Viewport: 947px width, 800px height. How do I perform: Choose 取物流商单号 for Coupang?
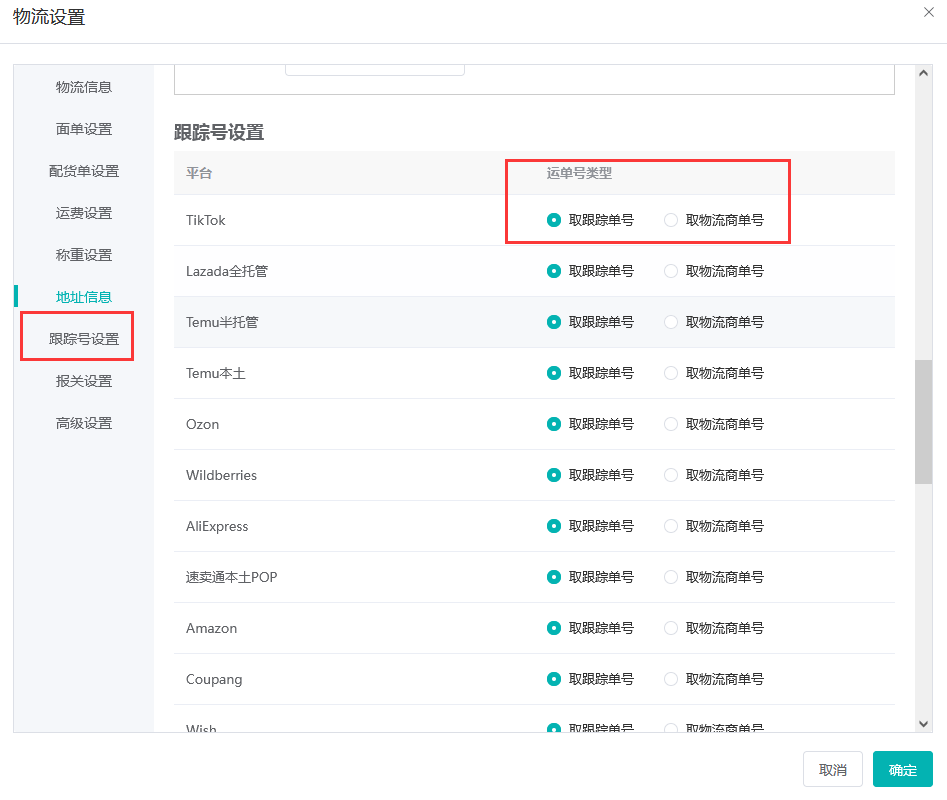pos(671,679)
